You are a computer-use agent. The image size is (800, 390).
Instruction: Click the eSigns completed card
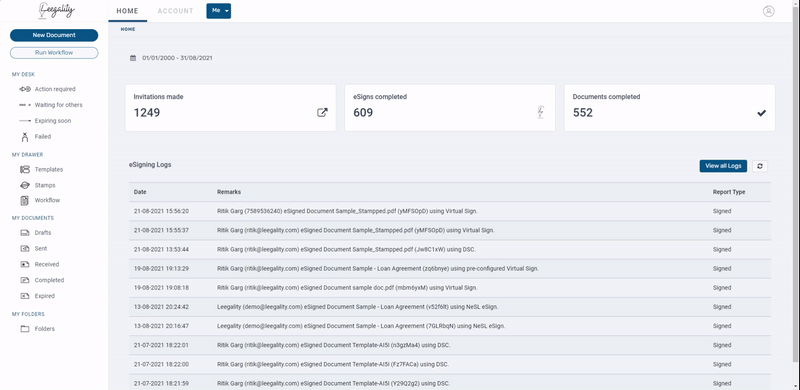click(450, 108)
